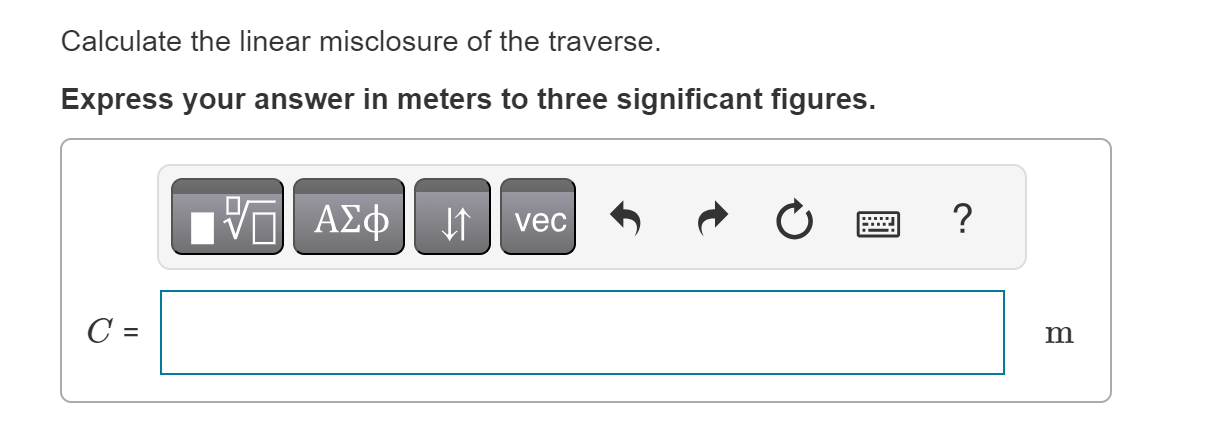Click the up-down arrows toolbar button
The height and width of the screenshot is (425, 1218).
point(452,217)
